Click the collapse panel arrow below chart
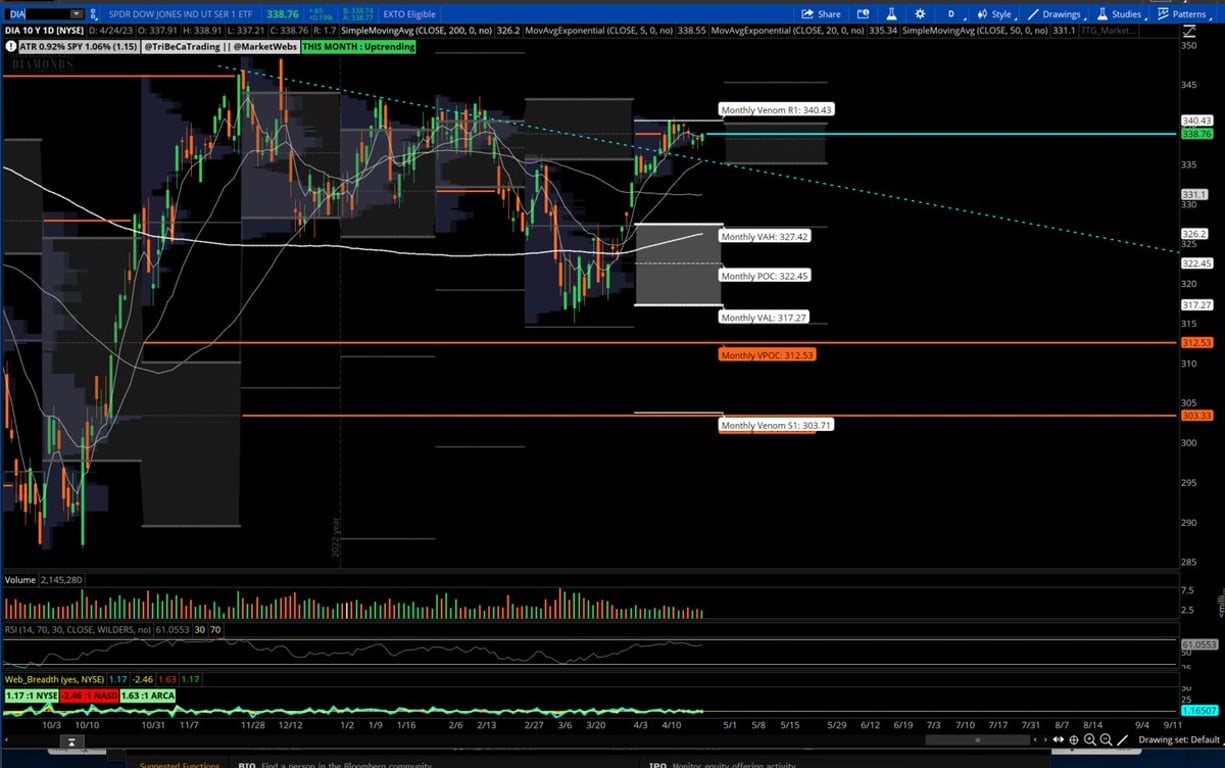The height and width of the screenshot is (768, 1225). point(71,742)
